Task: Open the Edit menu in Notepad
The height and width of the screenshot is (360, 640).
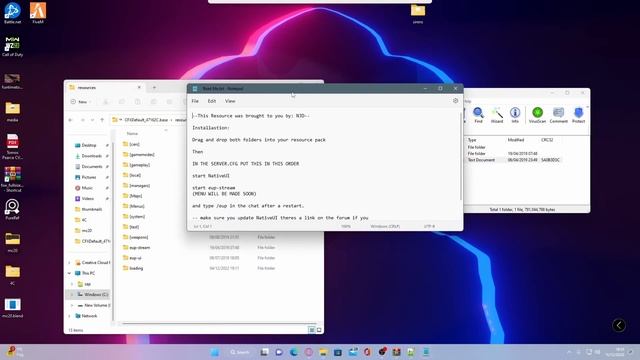Action: point(212,101)
